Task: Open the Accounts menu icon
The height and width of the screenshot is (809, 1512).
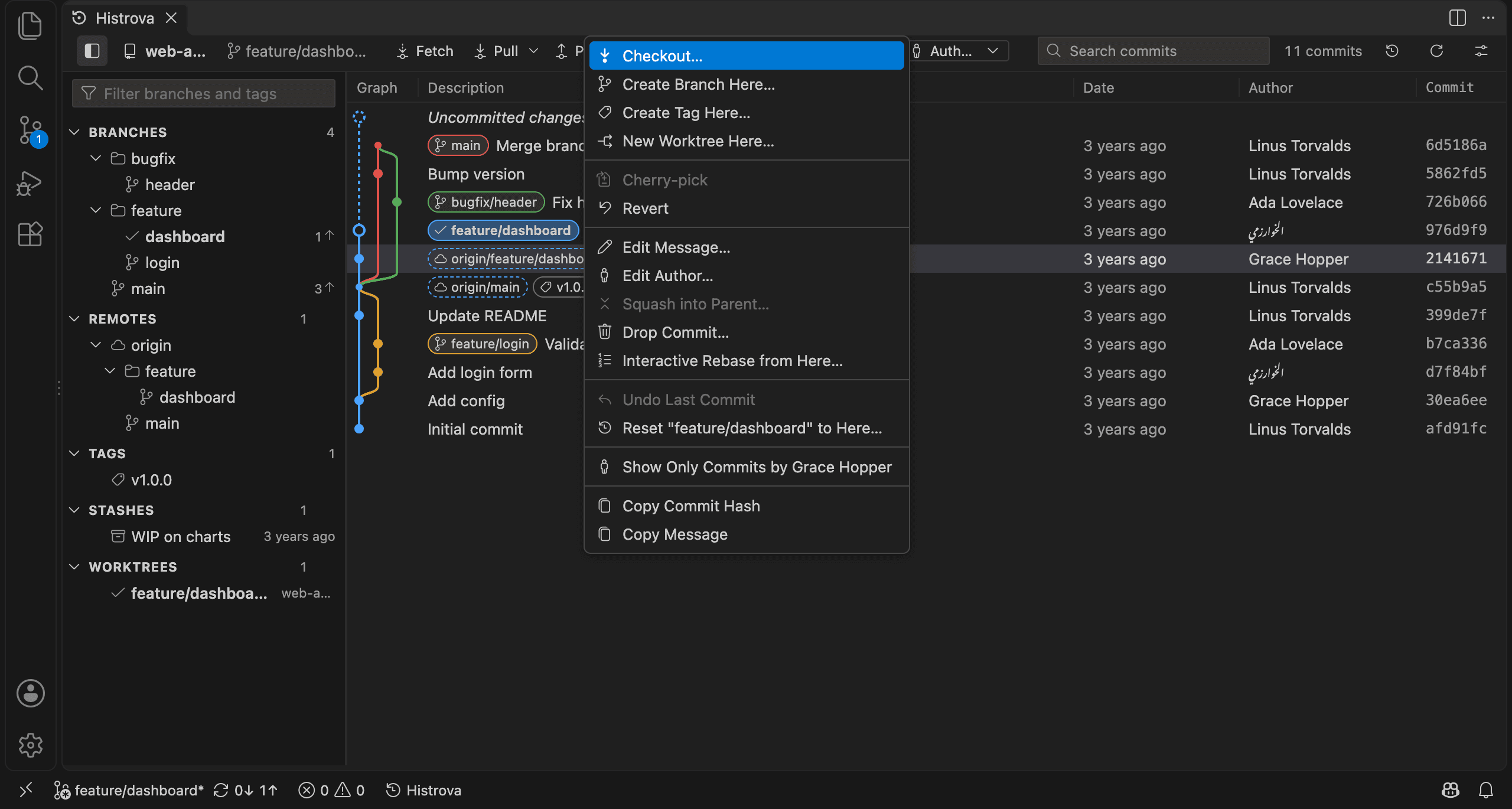Action: coord(30,693)
